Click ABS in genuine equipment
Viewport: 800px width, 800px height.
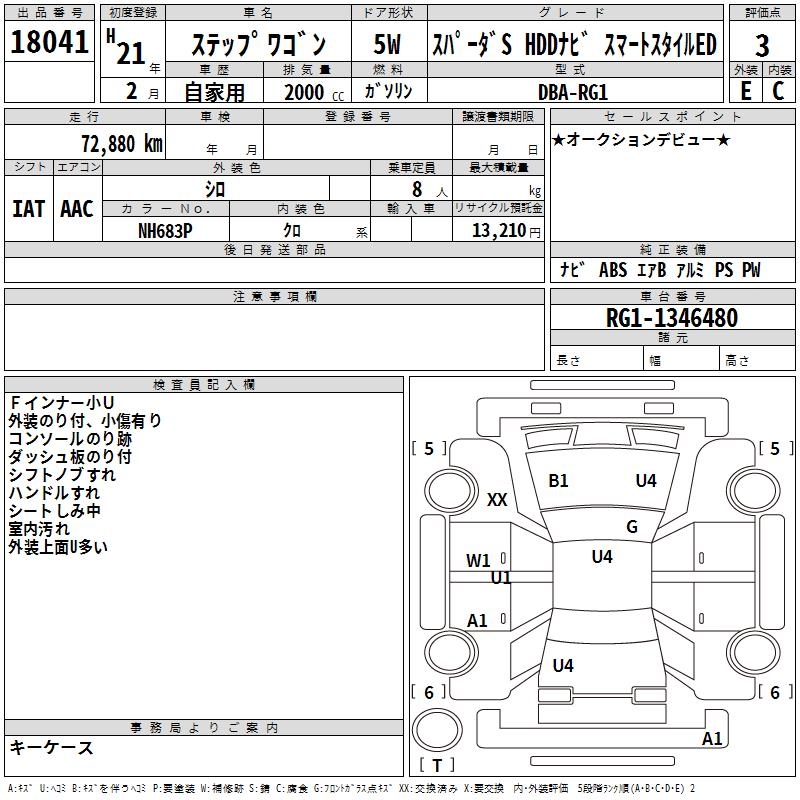pos(613,269)
